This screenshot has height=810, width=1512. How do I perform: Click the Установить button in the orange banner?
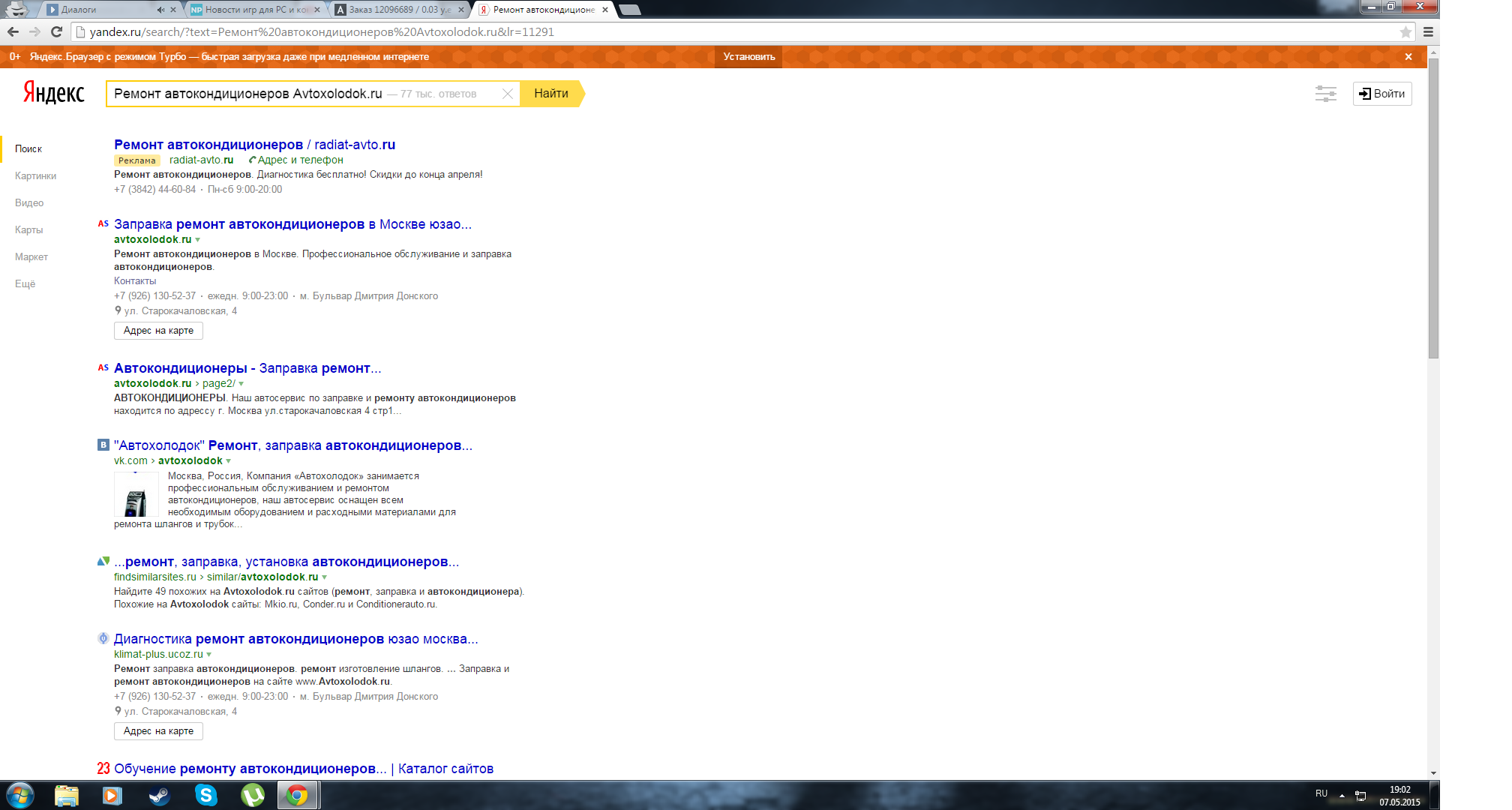pyautogui.click(x=748, y=57)
